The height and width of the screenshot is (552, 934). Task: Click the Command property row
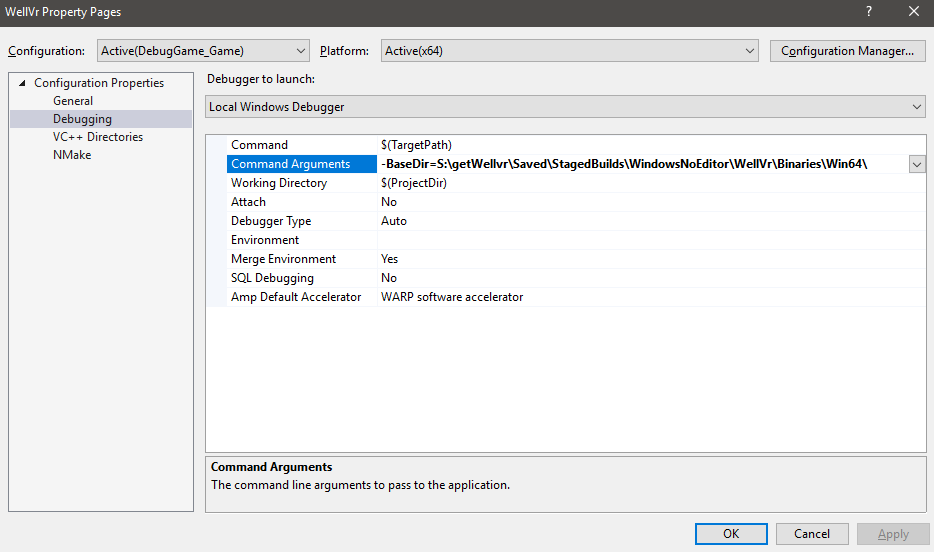point(259,145)
